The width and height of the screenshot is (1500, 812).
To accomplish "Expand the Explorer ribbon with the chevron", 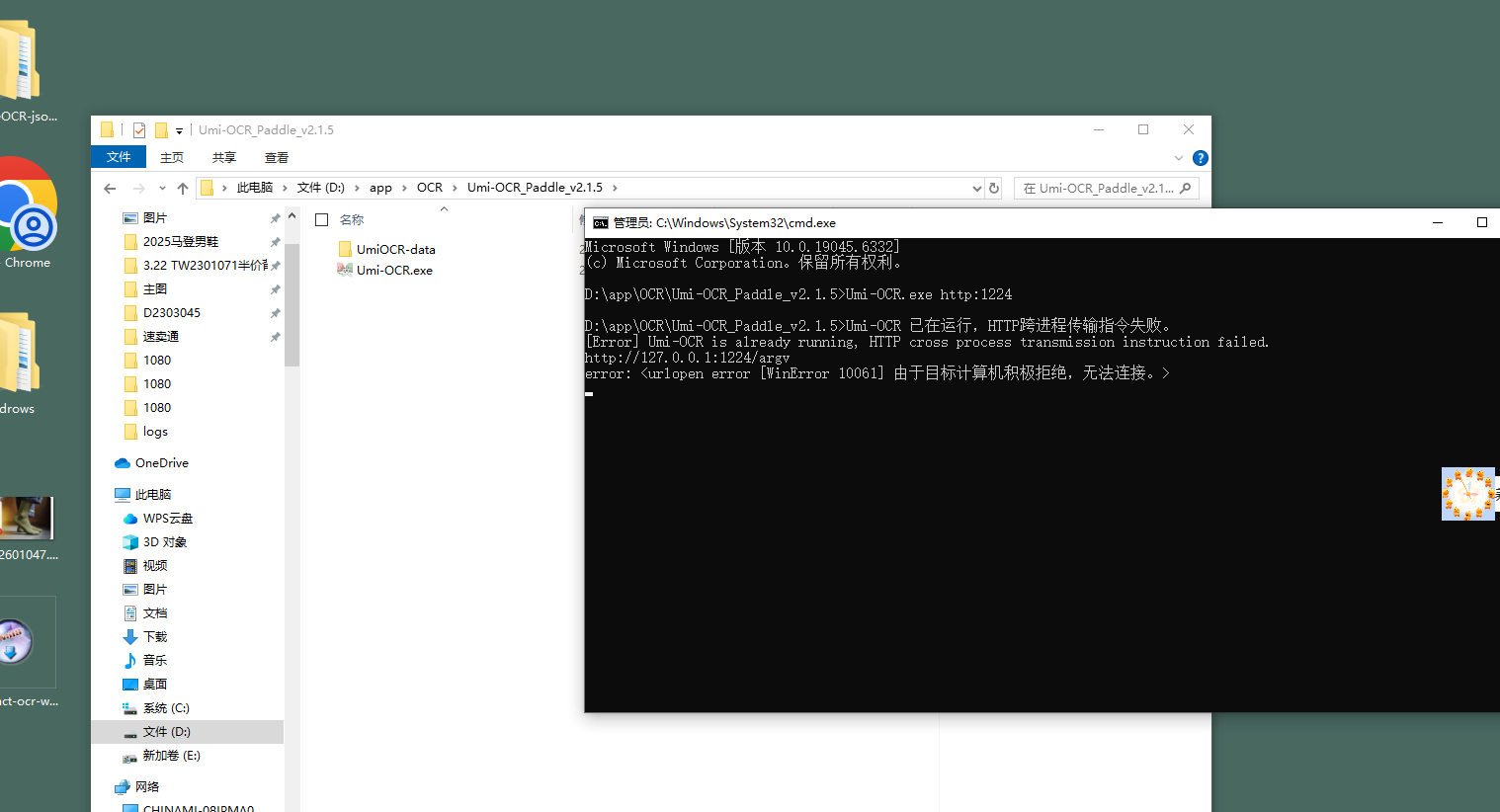I will (1178, 158).
